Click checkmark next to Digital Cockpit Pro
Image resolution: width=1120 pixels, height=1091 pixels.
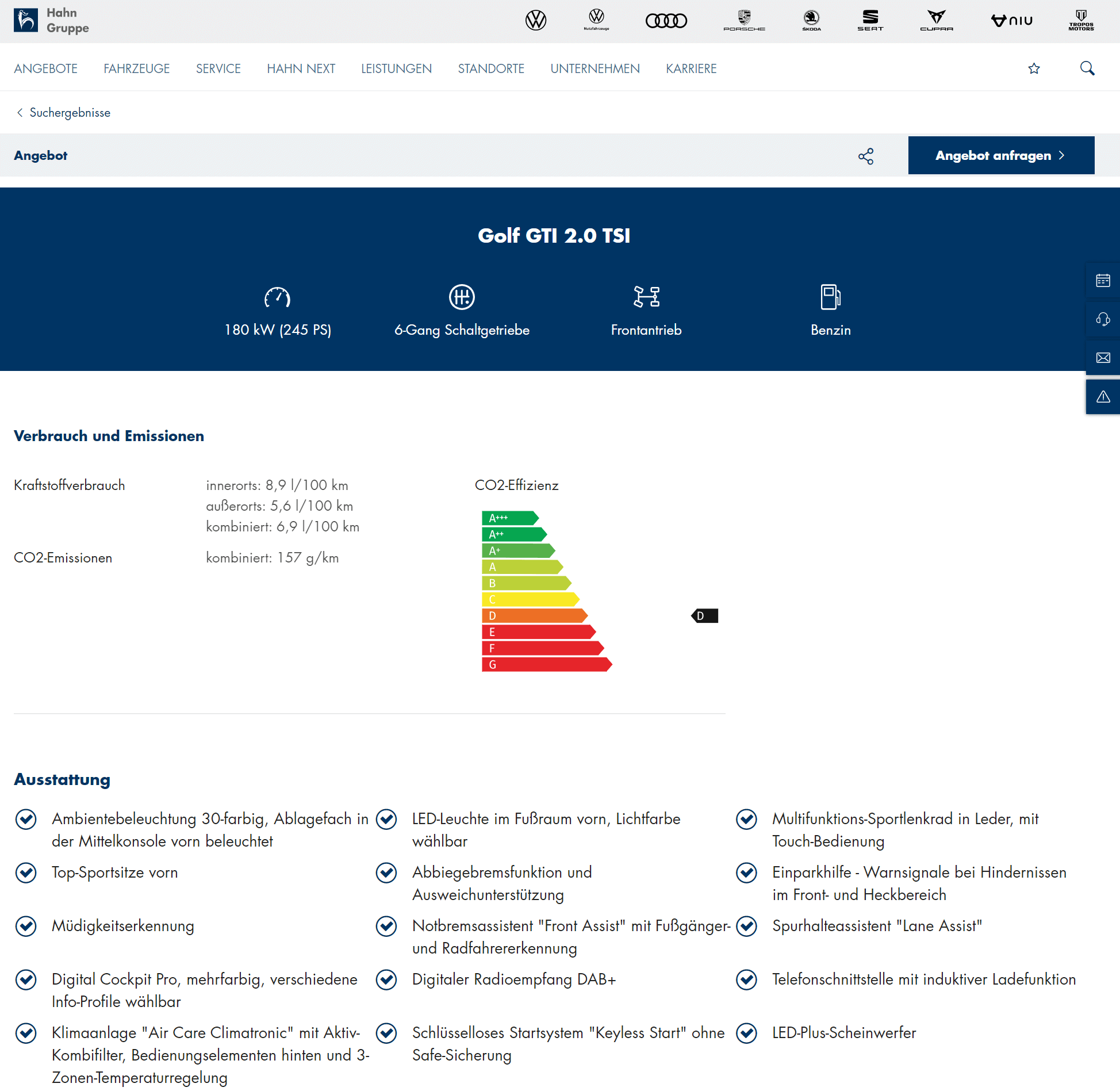tap(26, 980)
